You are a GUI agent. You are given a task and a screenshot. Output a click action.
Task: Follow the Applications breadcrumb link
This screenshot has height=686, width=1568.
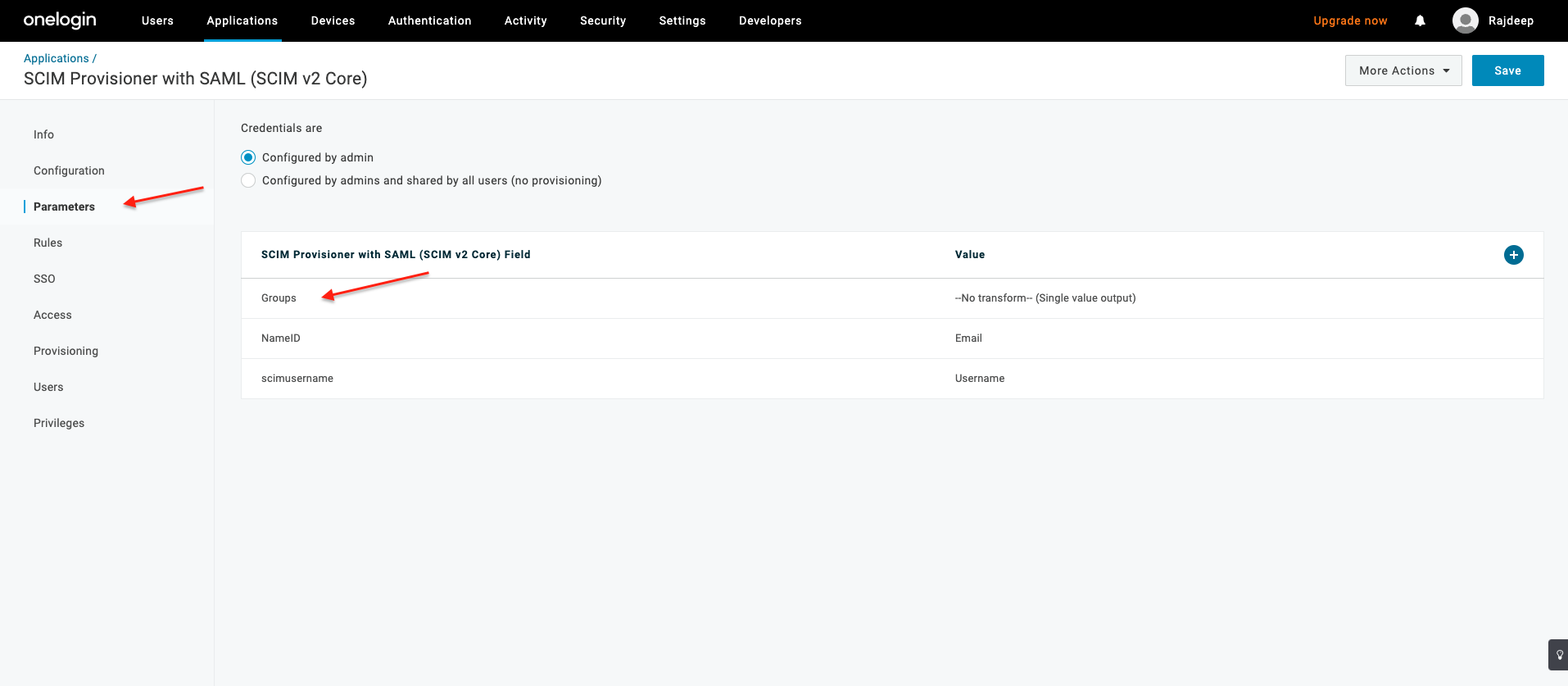click(x=56, y=58)
